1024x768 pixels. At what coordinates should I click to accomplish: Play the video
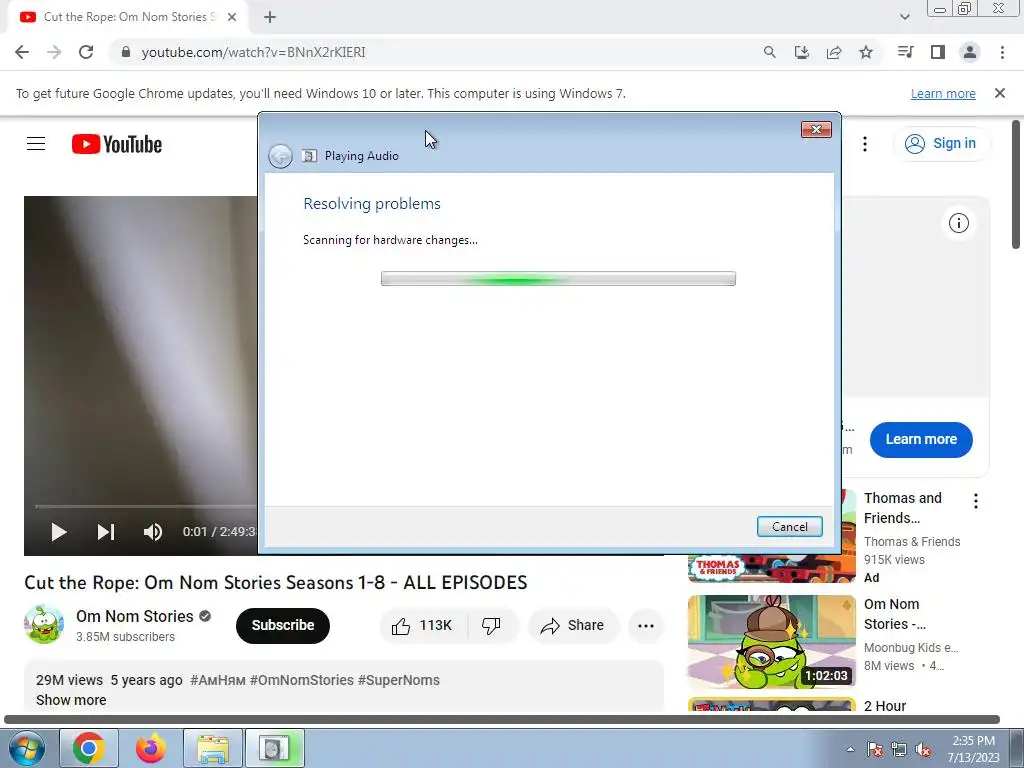[x=59, y=532]
